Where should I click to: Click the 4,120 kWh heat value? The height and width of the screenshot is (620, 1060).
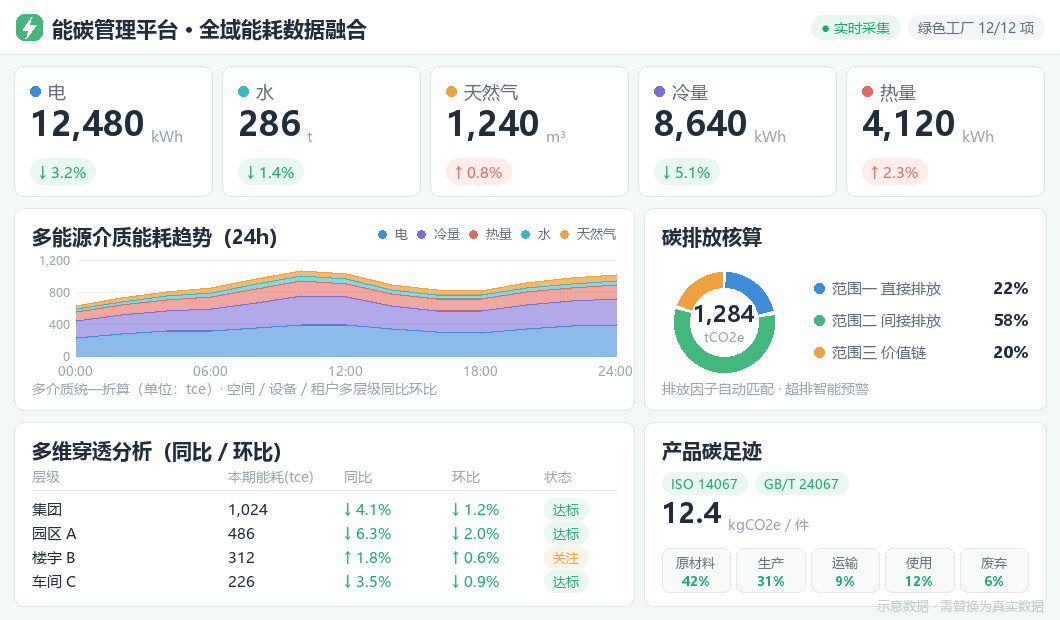click(928, 125)
